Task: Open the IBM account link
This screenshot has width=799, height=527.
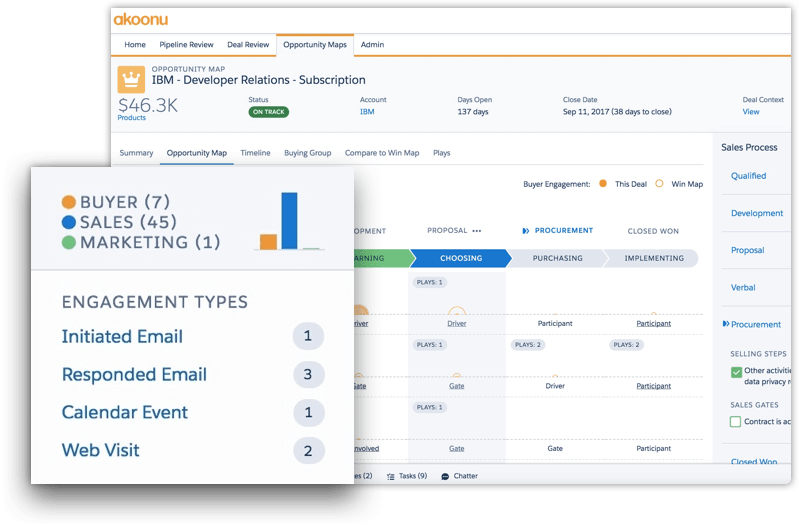Action: pyautogui.click(x=367, y=112)
